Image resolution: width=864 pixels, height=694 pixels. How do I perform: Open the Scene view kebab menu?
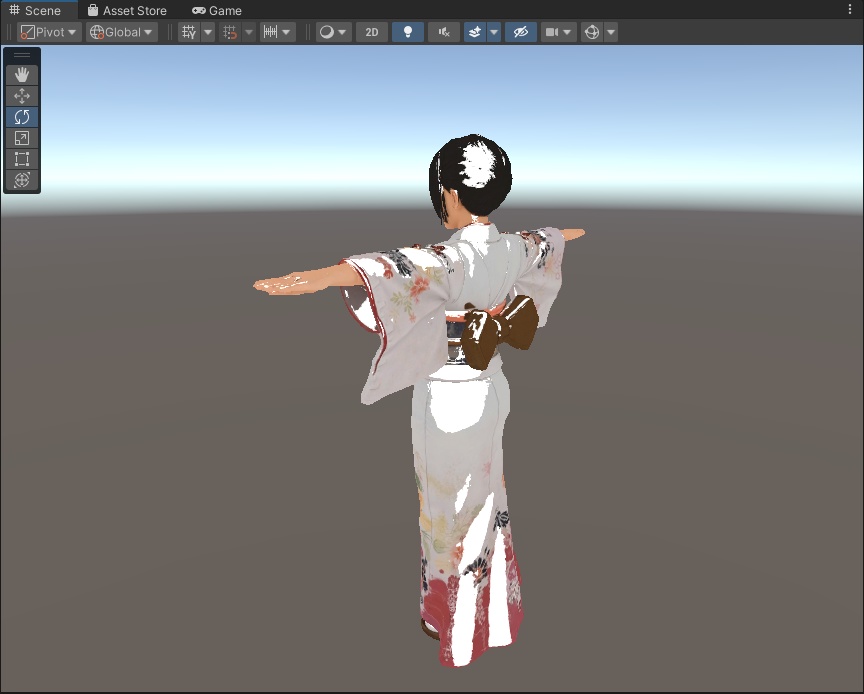(x=850, y=8)
